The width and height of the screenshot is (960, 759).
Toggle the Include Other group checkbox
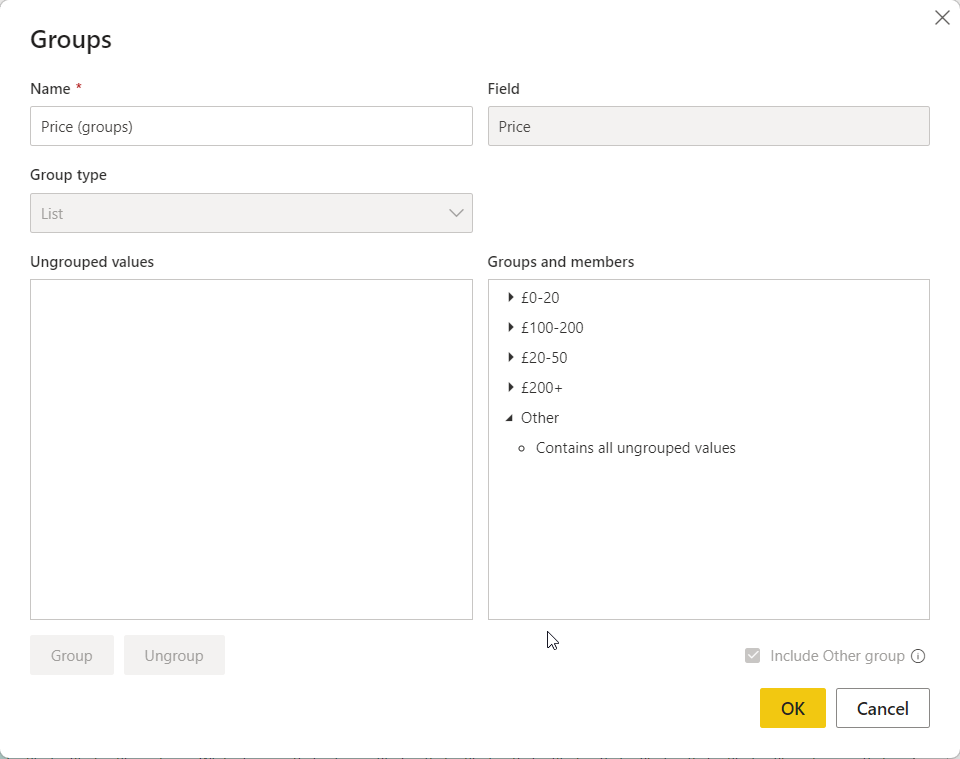(x=752, y=656)
